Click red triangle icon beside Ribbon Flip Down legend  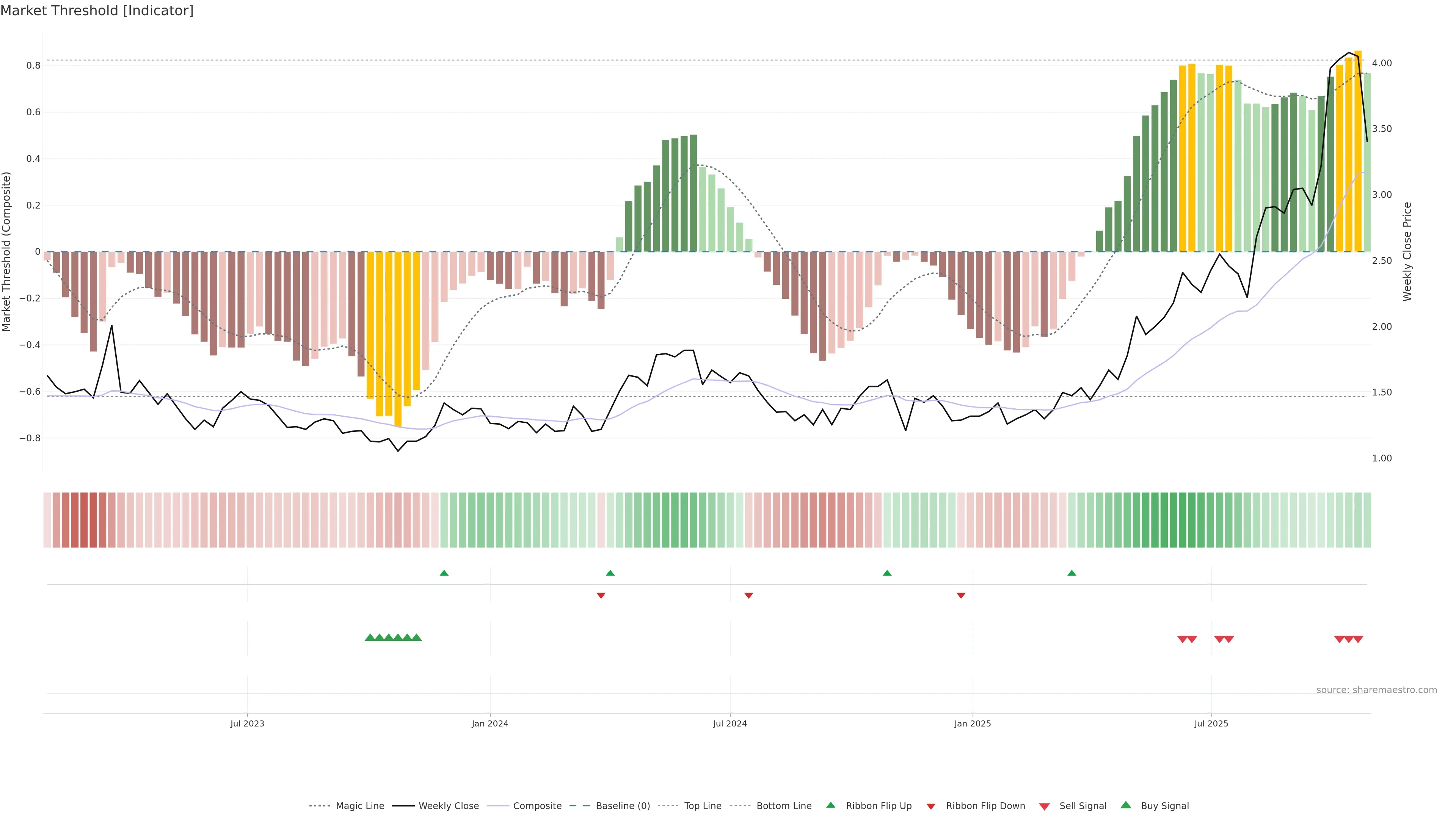tap(931, 806)
